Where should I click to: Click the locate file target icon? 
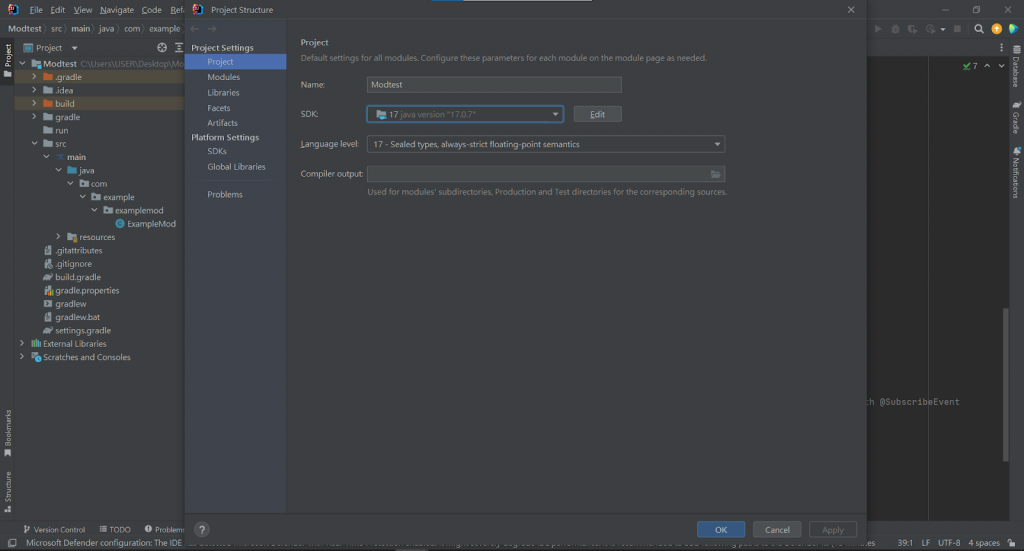point(162,48)
